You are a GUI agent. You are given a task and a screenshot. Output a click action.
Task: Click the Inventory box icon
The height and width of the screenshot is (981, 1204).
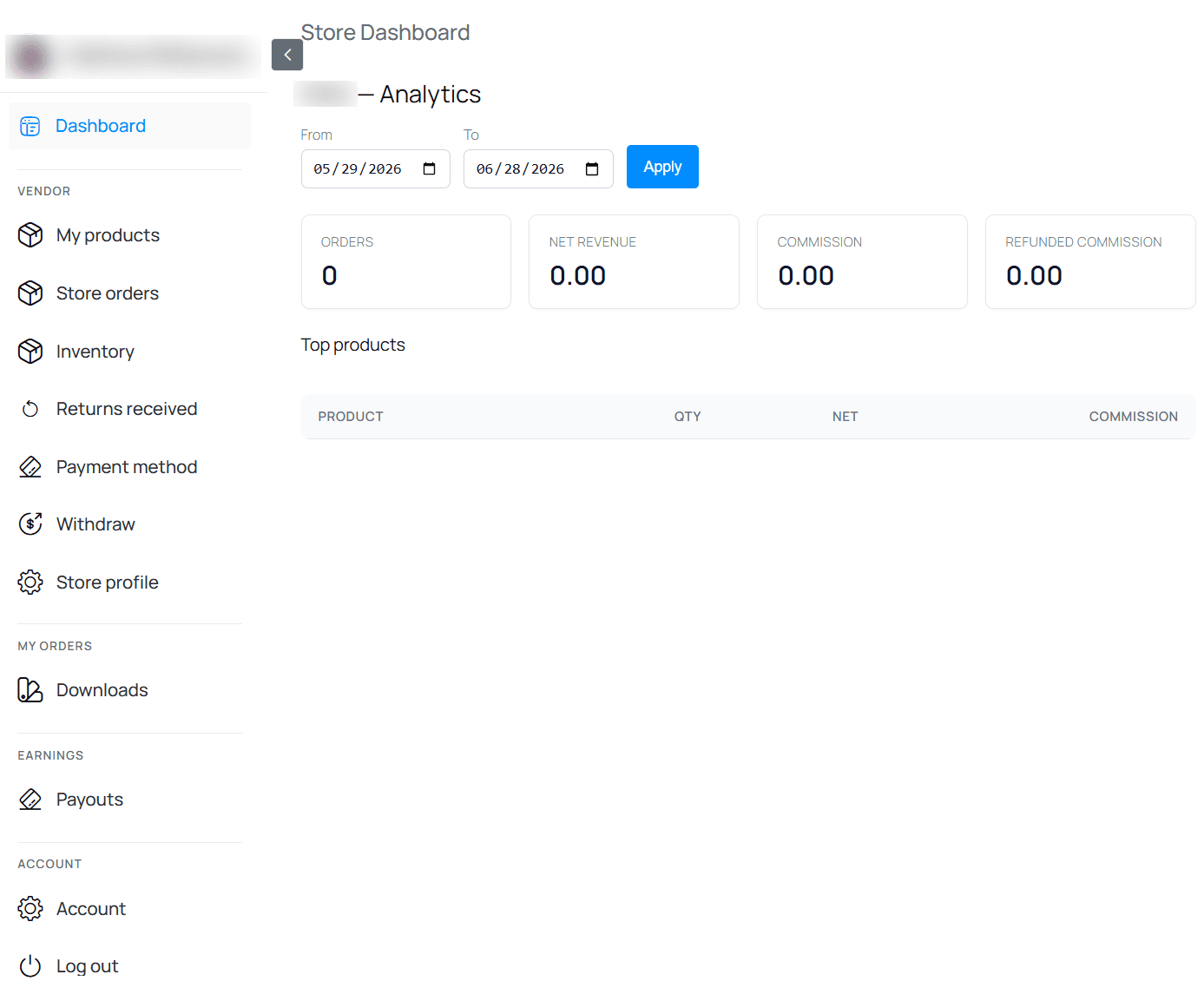pos(30,352)
